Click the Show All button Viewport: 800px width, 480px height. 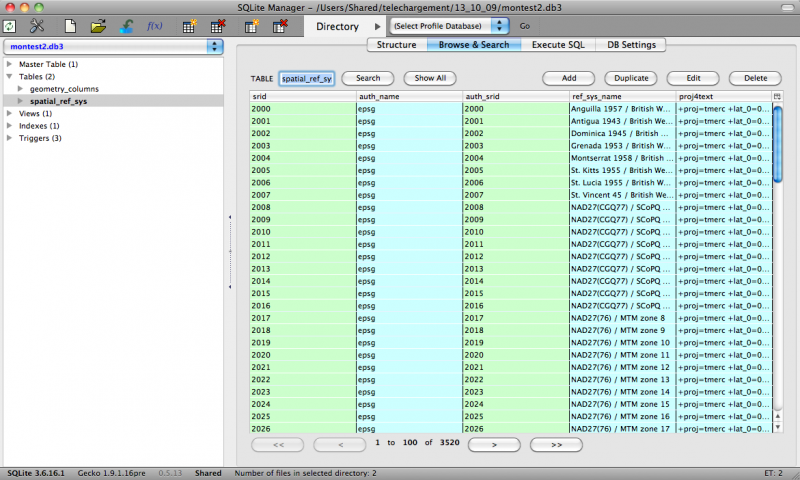pos(430,78)
